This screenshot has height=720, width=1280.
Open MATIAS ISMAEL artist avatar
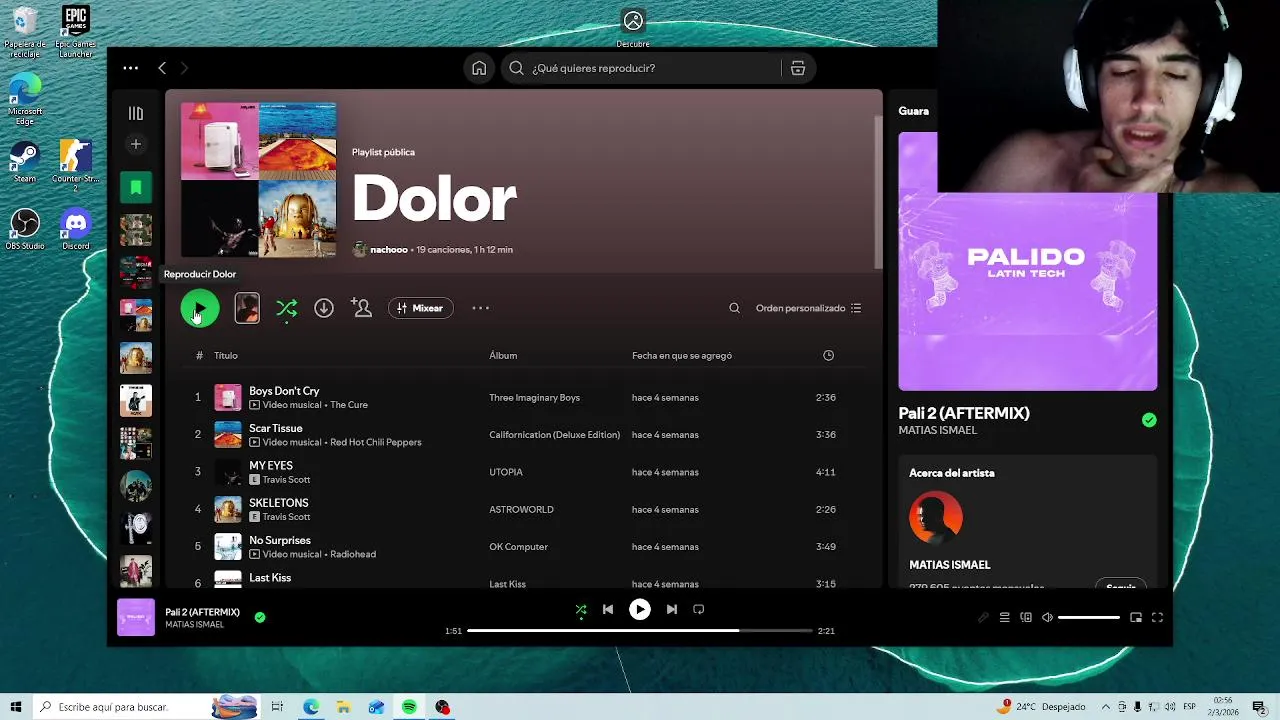pos(936,518)
